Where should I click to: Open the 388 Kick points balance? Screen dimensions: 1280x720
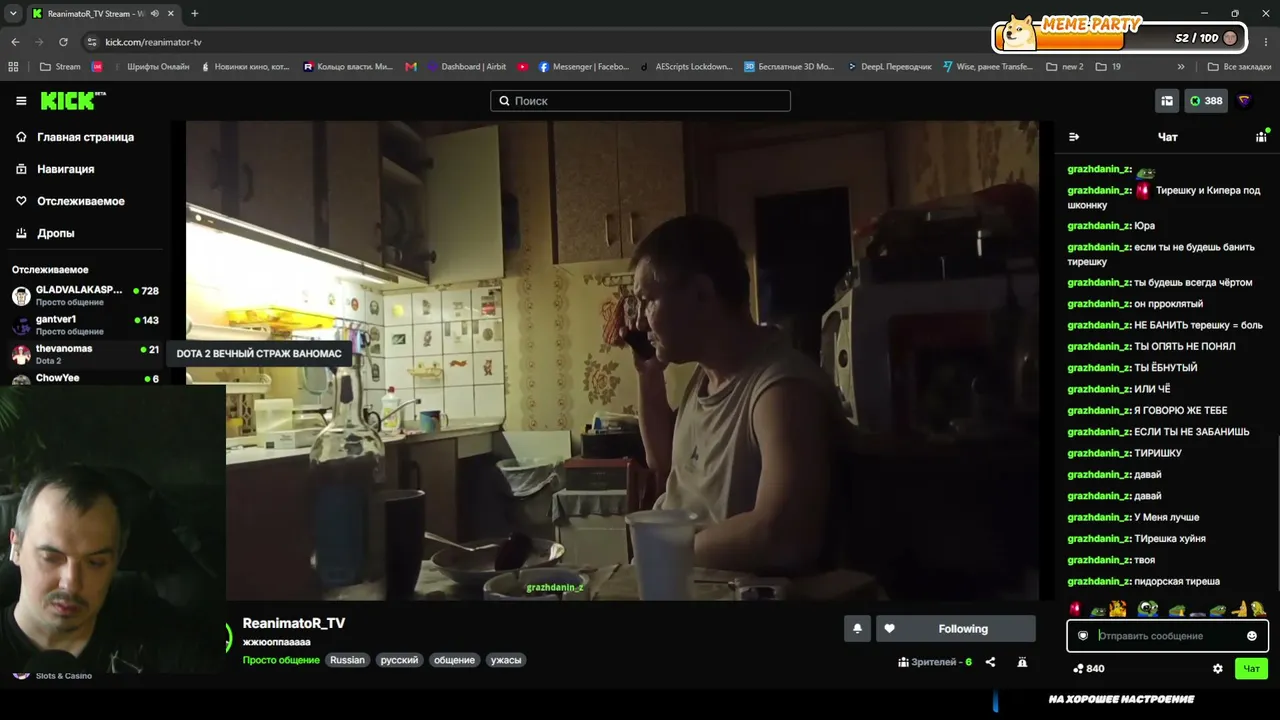click(1206, 101)
